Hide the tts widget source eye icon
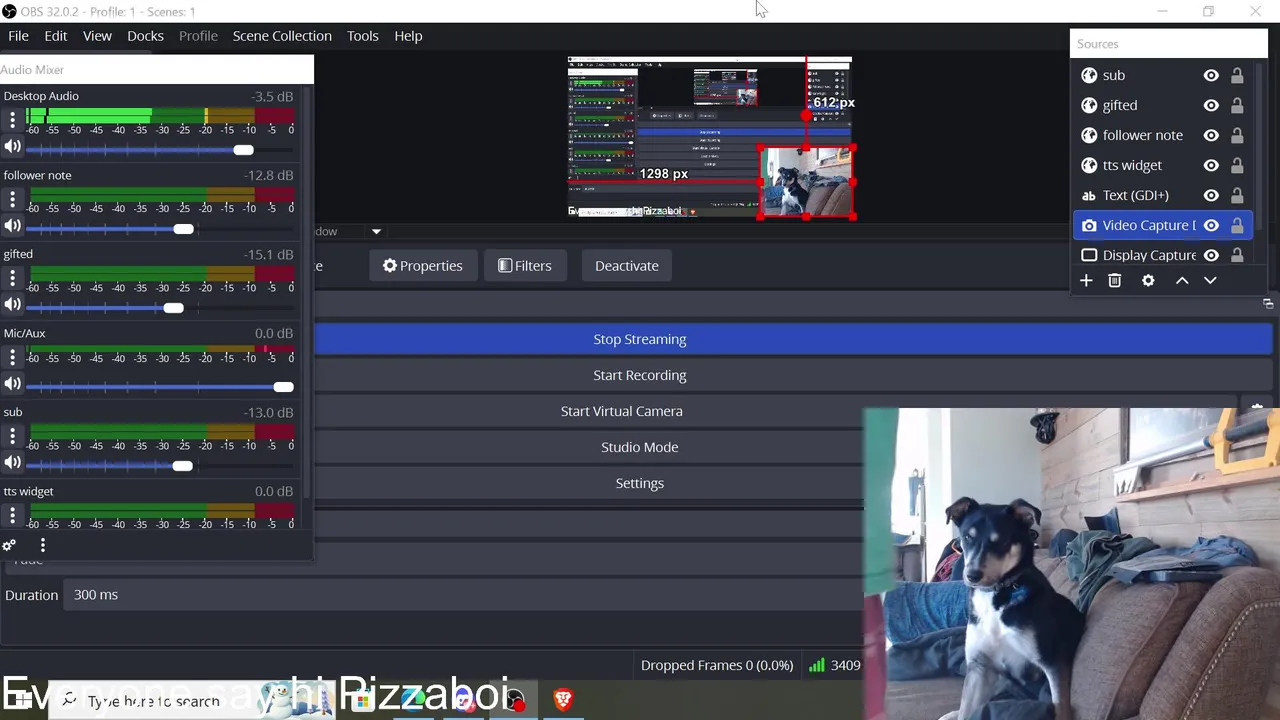The width and height of the screenshot is (1280, 720). [1211, 165]
